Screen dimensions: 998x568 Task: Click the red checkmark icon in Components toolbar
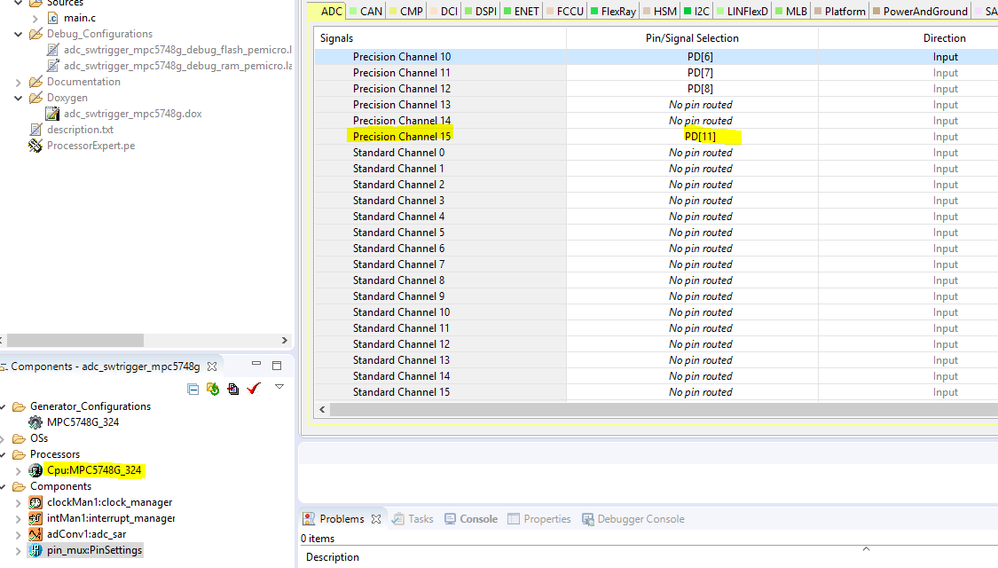click(x=254, y=388)
